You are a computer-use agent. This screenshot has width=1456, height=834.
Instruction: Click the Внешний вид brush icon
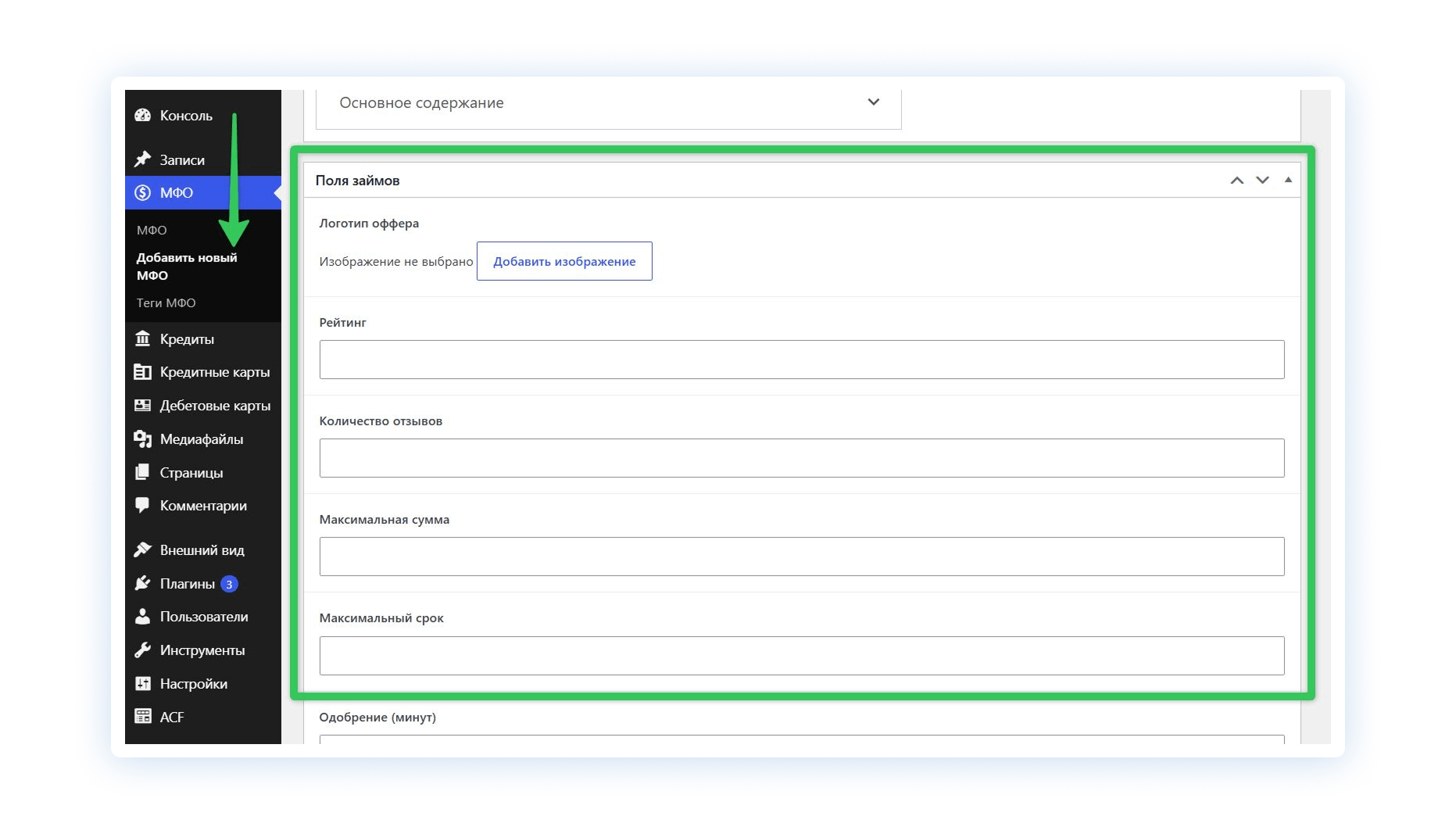tap(142, 549)
